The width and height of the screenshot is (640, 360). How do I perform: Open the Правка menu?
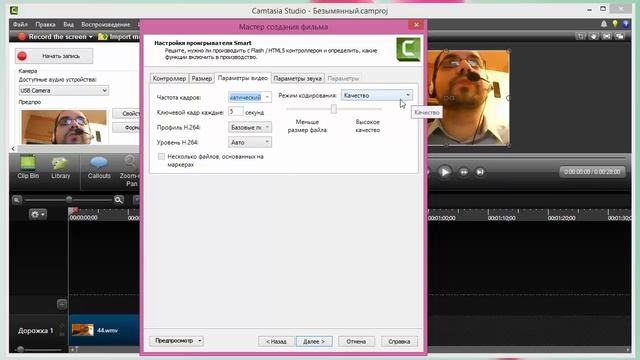(x=45, y=24)
